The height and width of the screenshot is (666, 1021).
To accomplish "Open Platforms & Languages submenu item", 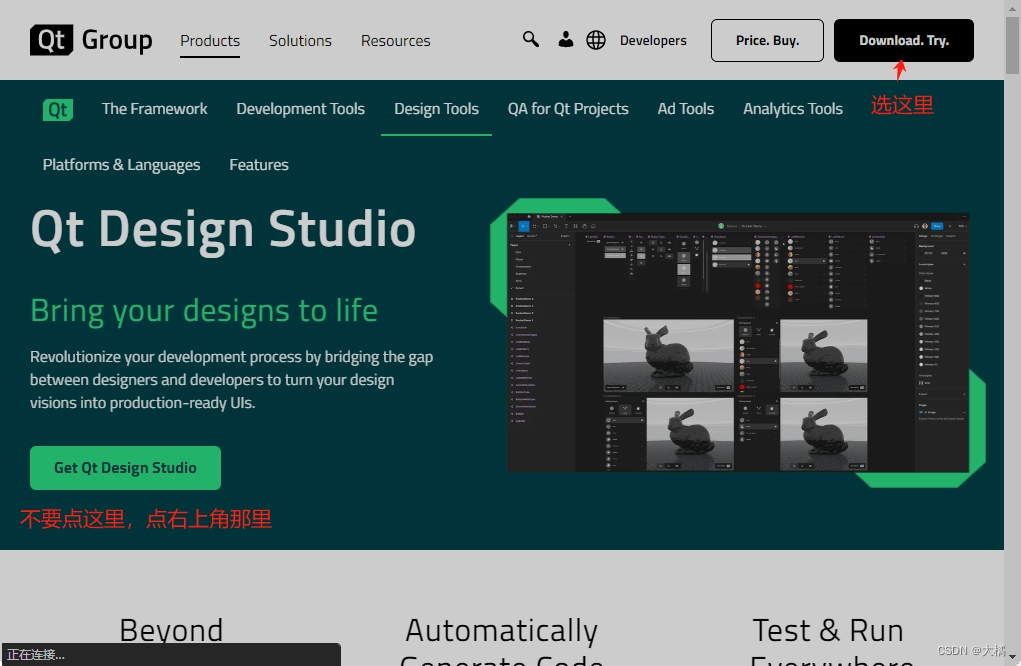I will [121, 165].
